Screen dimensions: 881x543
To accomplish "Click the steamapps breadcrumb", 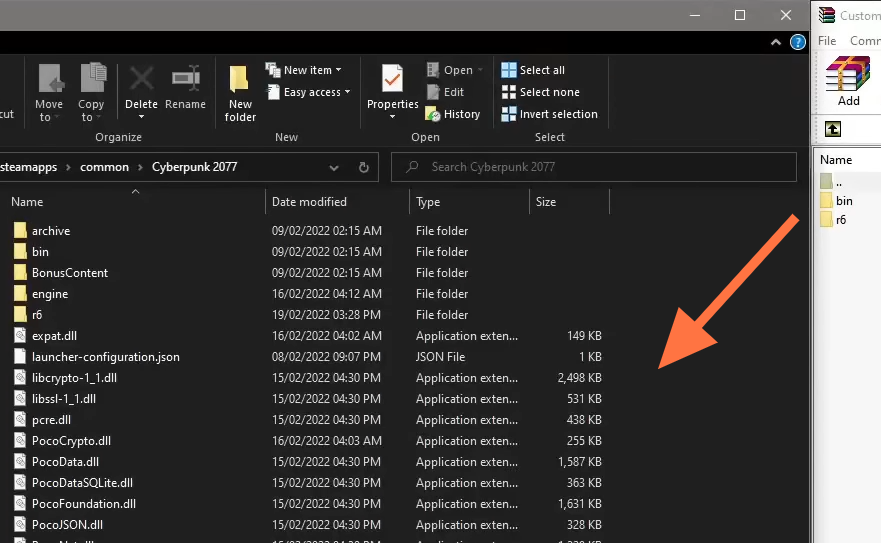I will pyautogui.click(x=29, y=167).
